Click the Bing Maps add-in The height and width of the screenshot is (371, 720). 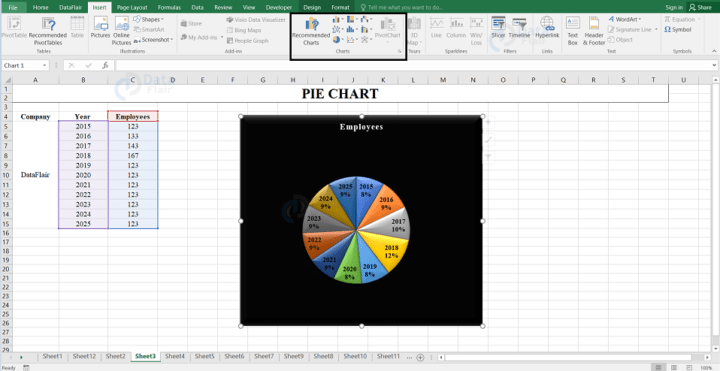point(244,30)
